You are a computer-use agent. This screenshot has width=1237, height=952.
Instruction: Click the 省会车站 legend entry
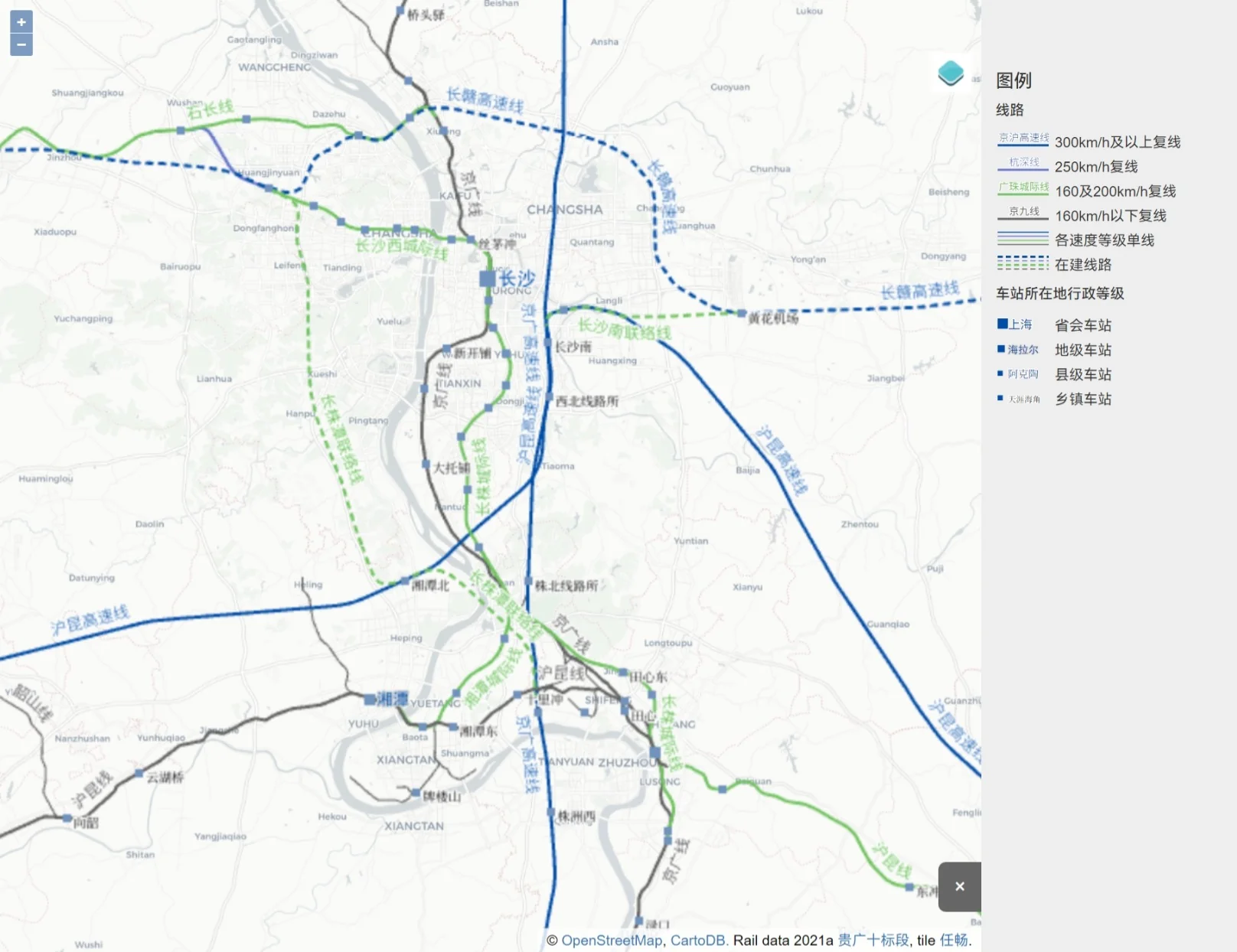click(1054, 324)
